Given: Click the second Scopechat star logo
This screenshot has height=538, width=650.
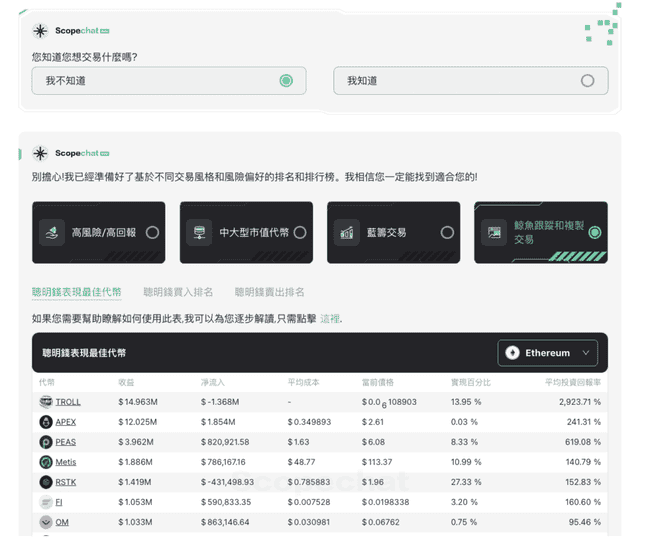Looking at the screenshot, I should click(40, 153).
